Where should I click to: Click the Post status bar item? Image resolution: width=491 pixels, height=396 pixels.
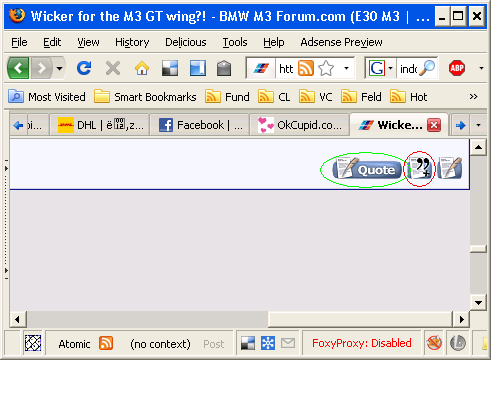(214, 344)
